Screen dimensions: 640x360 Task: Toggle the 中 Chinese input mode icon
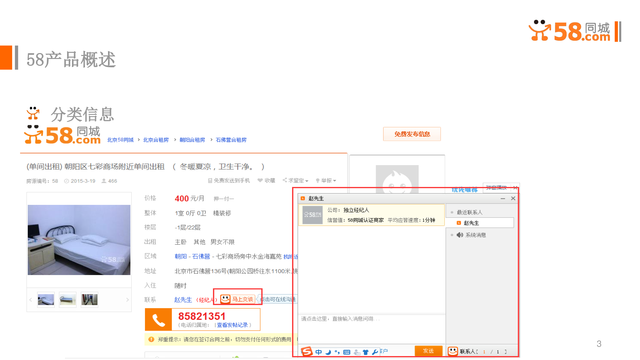click(318, 352)
